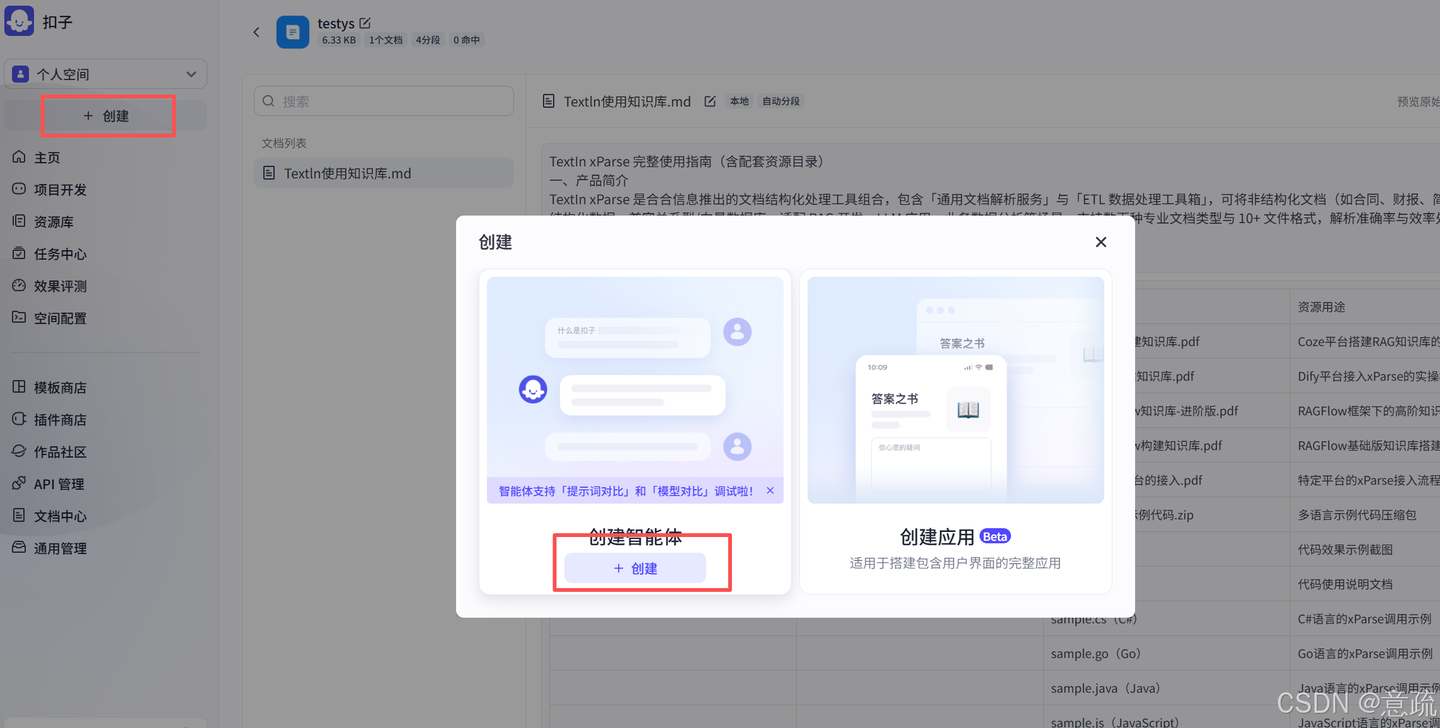
Task: Click the blue knowledge base document icon
Action: point(293,32)
